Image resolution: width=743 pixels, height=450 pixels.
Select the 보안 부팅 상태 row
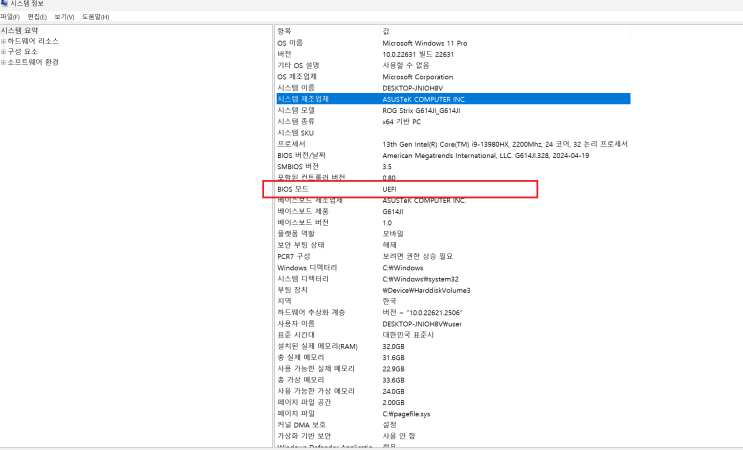pos(453,245)
